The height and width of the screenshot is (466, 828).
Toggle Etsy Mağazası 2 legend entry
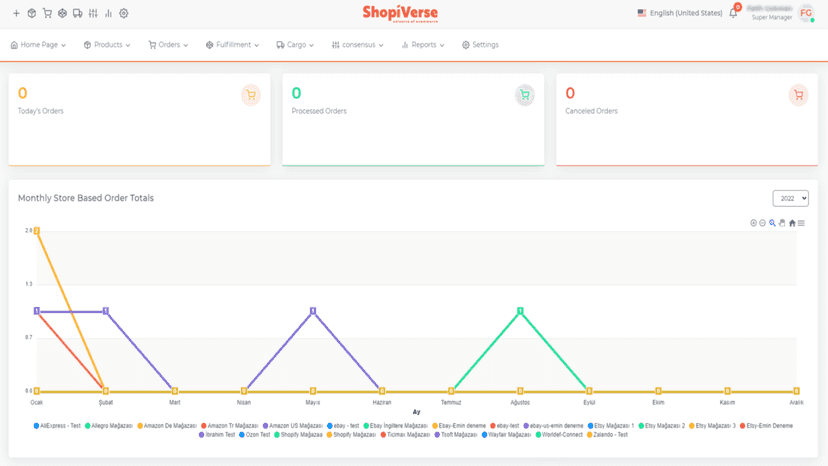662,426
